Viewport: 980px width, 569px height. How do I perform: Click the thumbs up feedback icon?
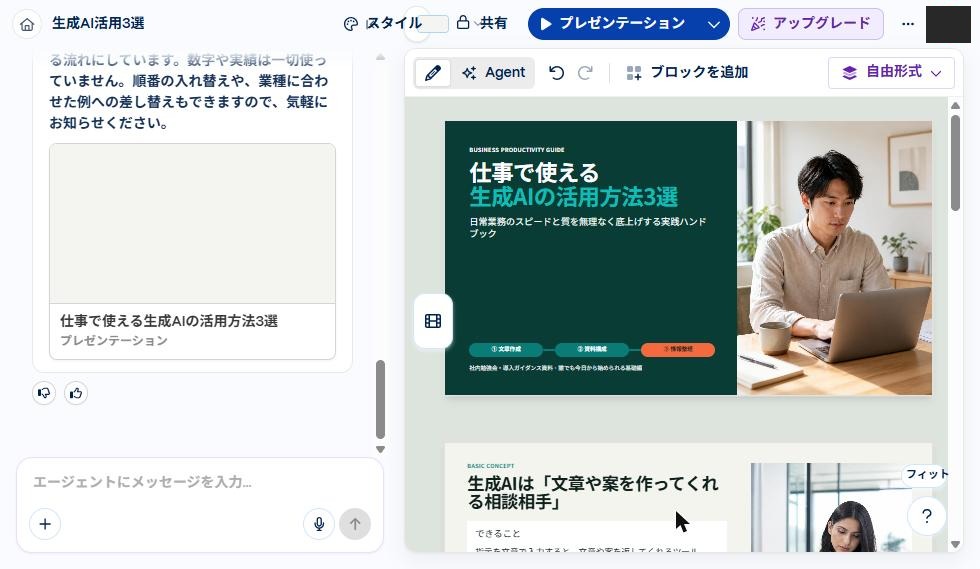(76, 393)
